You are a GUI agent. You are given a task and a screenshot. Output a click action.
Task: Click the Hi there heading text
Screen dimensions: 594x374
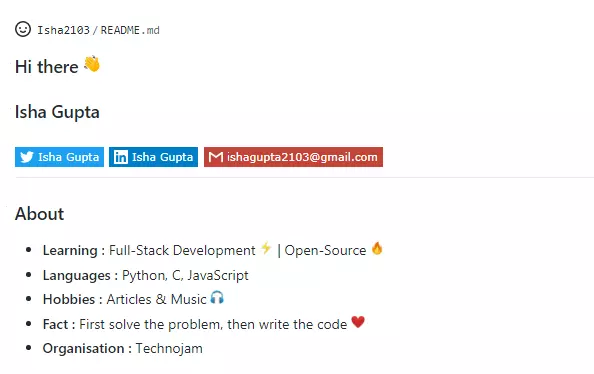click(x=47, y=67)
